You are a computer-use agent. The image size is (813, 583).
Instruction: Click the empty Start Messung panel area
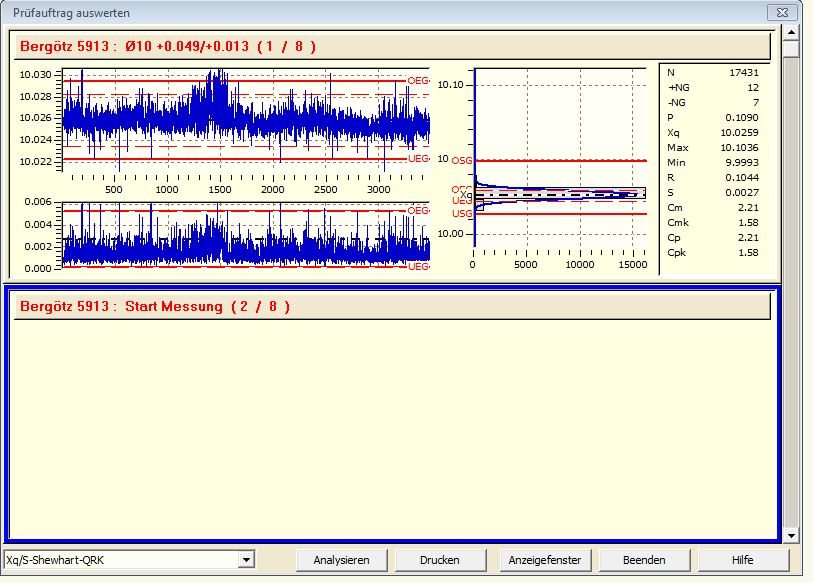tap(390, 430)
